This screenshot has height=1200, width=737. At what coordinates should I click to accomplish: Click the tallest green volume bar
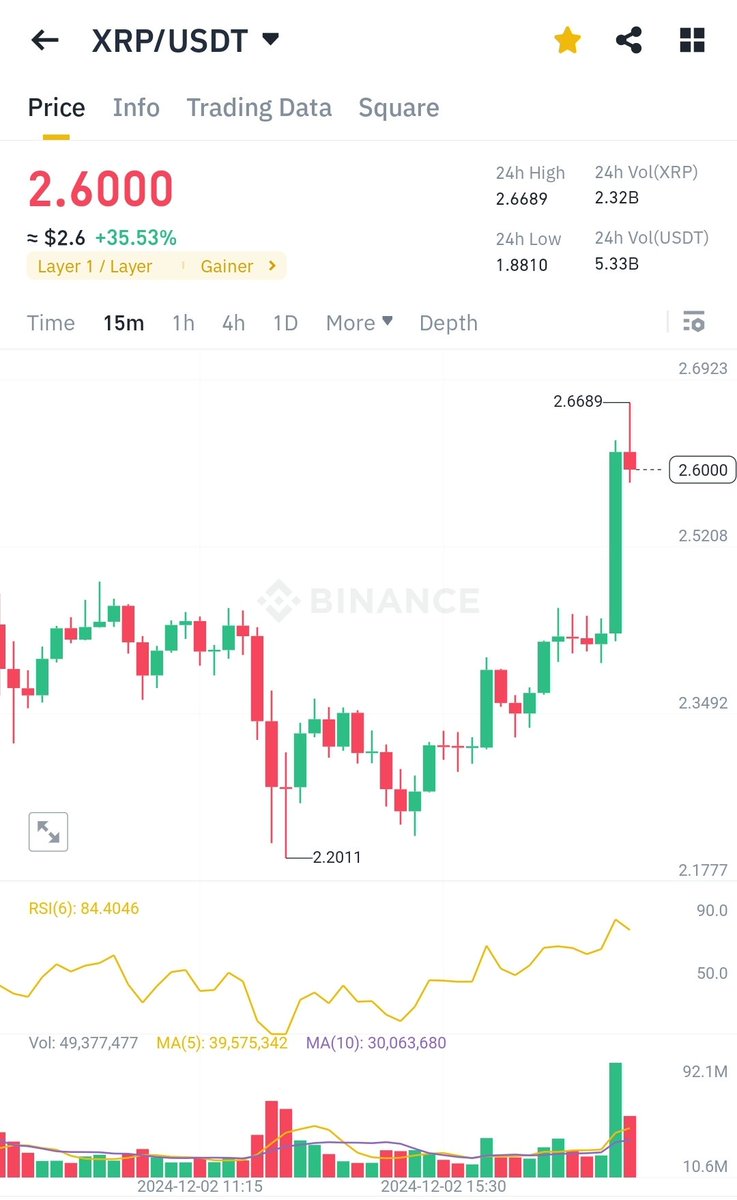(616, 1119)
